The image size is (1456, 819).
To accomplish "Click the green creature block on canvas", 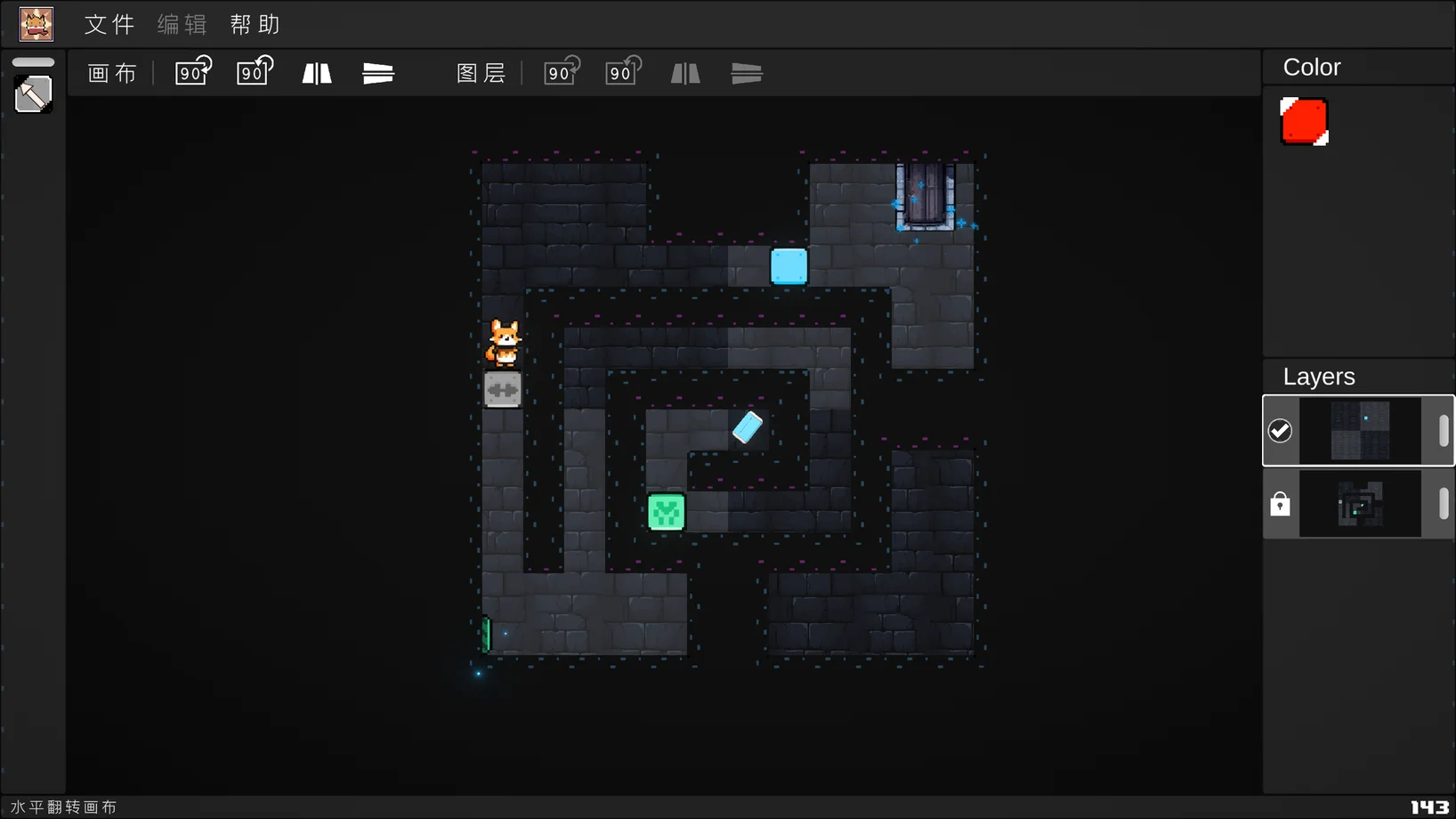I will (x=667, y=512).
